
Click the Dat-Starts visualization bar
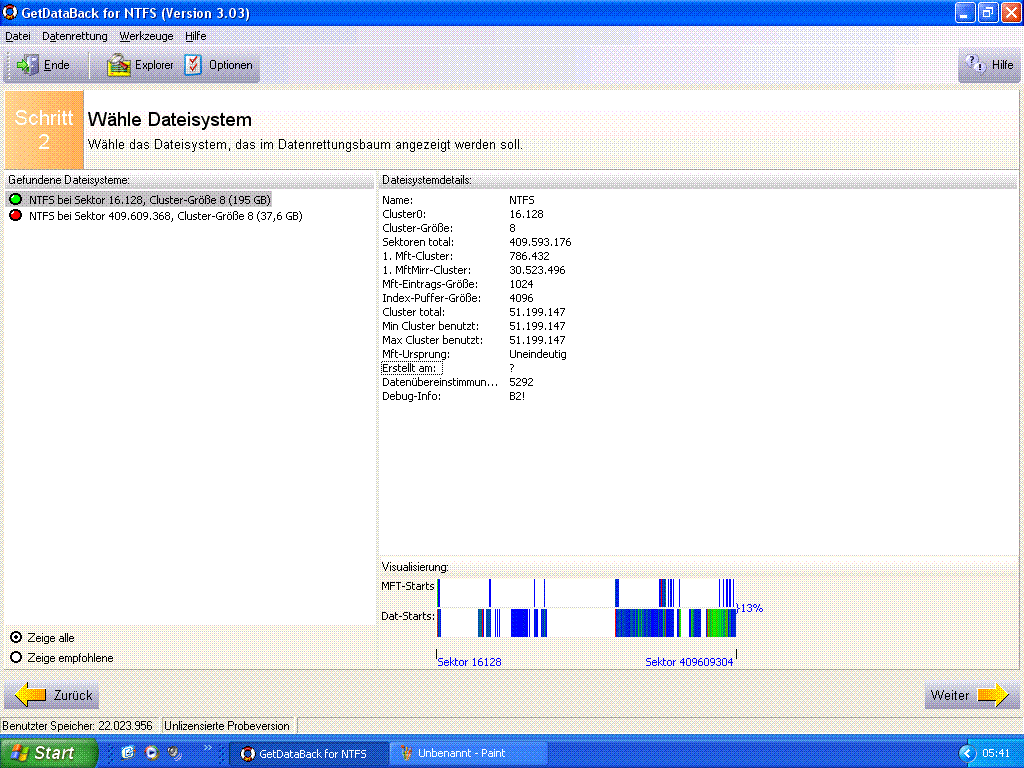pos(586,622)
